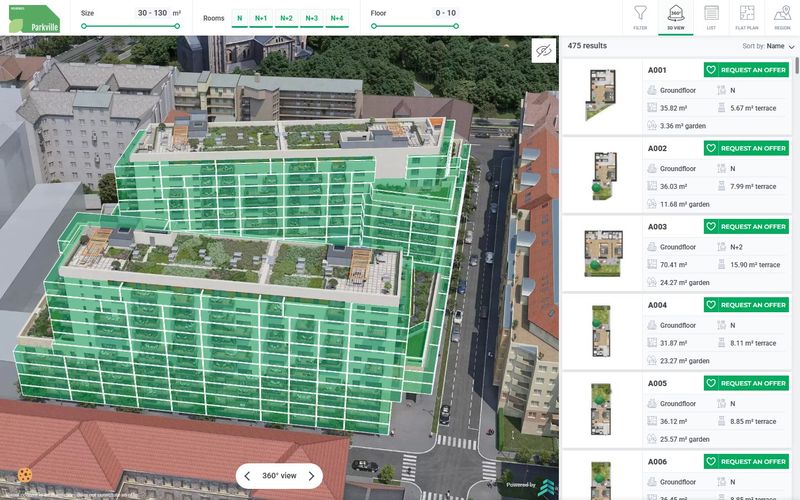
Task: Request an offer for apartment A005
Action: 746,383
